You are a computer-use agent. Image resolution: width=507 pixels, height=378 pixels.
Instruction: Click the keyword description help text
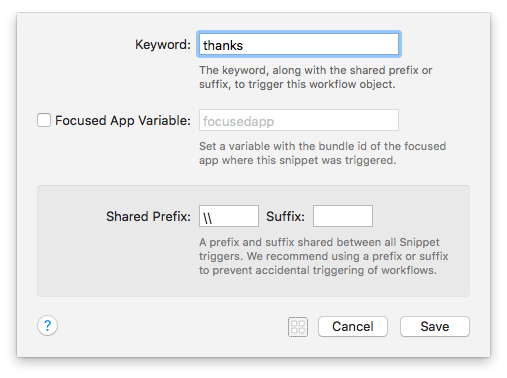pos(315,77)
